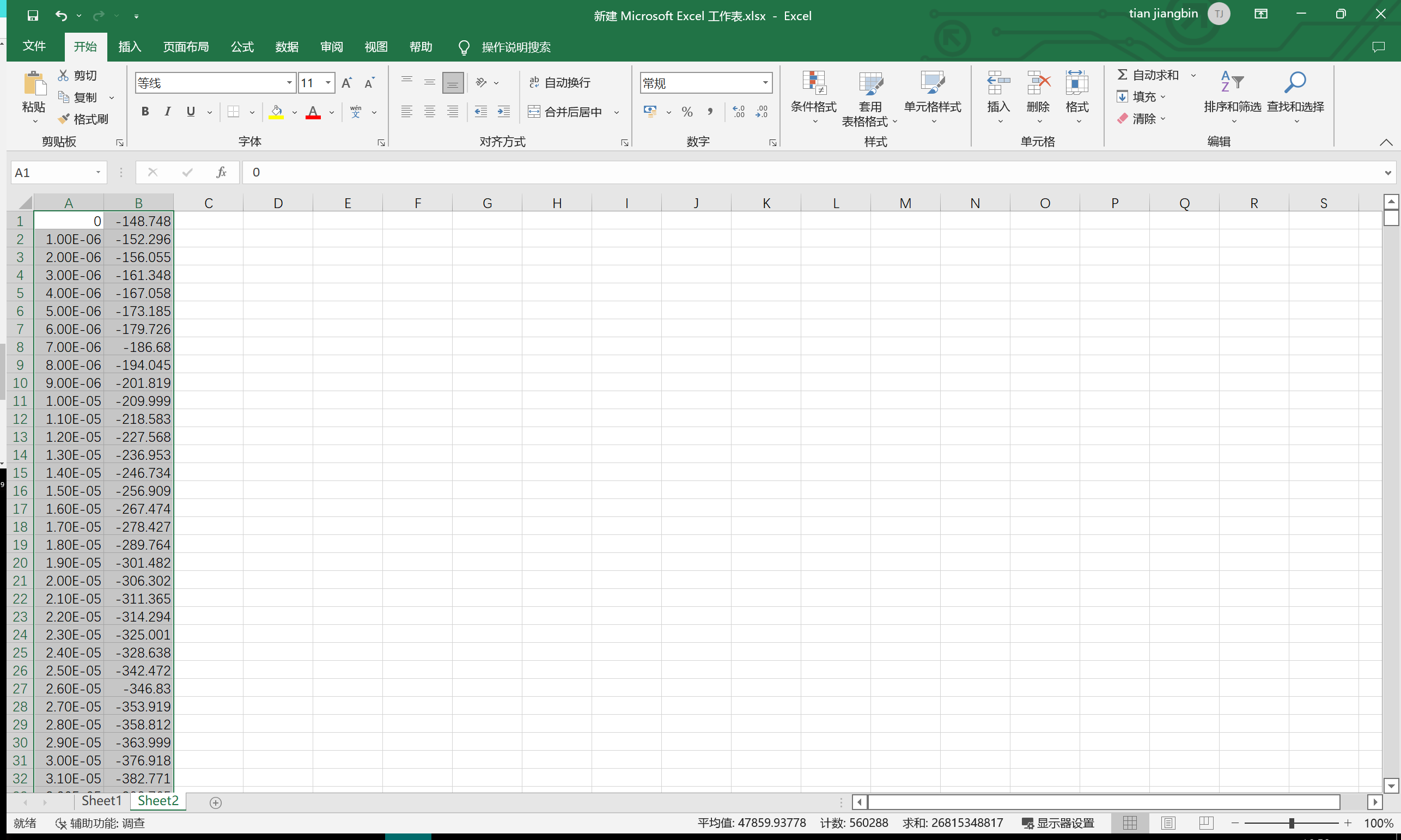Click the Tell Me search box 操作说明搜索
Image resolution: width=1401 pixels, height=840 pixels.
[x=515, y=47]
